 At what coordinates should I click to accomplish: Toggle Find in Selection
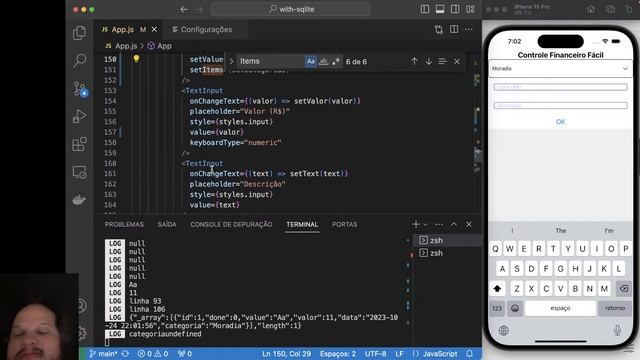coord(442,61)
